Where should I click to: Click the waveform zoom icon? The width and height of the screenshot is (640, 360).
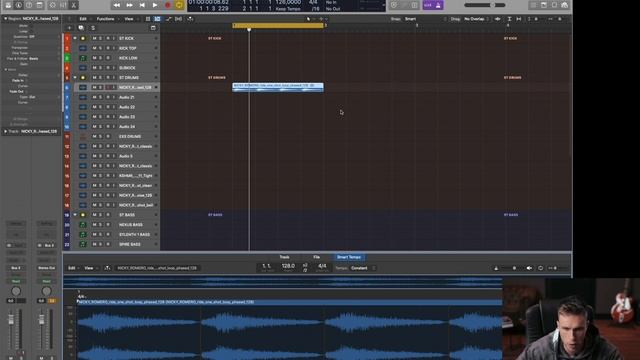click(x=498, y=19)
